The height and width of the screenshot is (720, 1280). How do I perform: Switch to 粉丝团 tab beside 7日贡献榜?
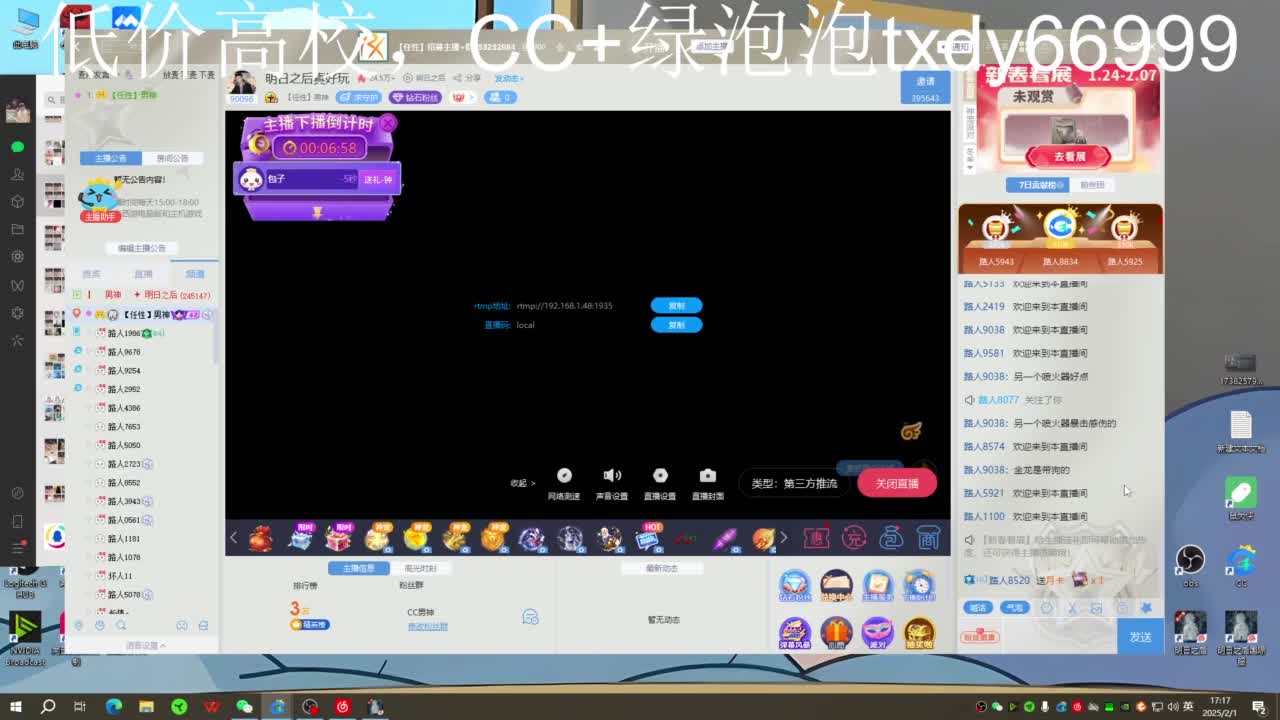[x=1093, y=185]
